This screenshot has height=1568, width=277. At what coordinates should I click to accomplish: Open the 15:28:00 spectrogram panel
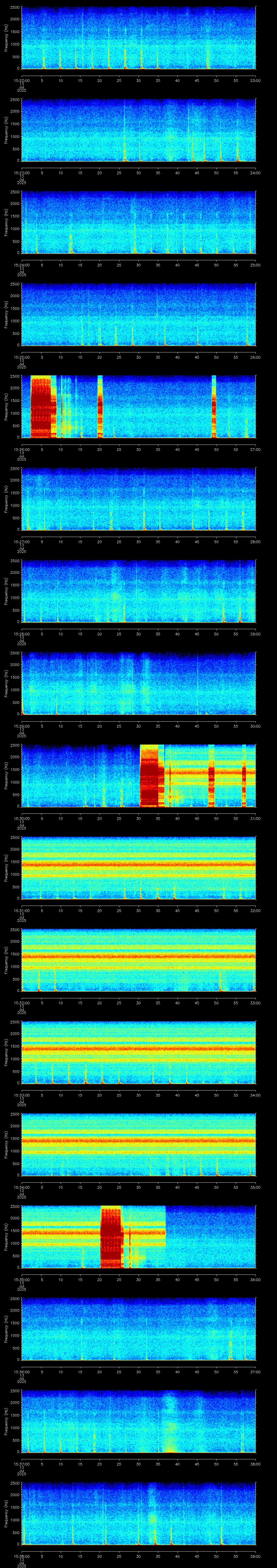[x=138, y=591]
